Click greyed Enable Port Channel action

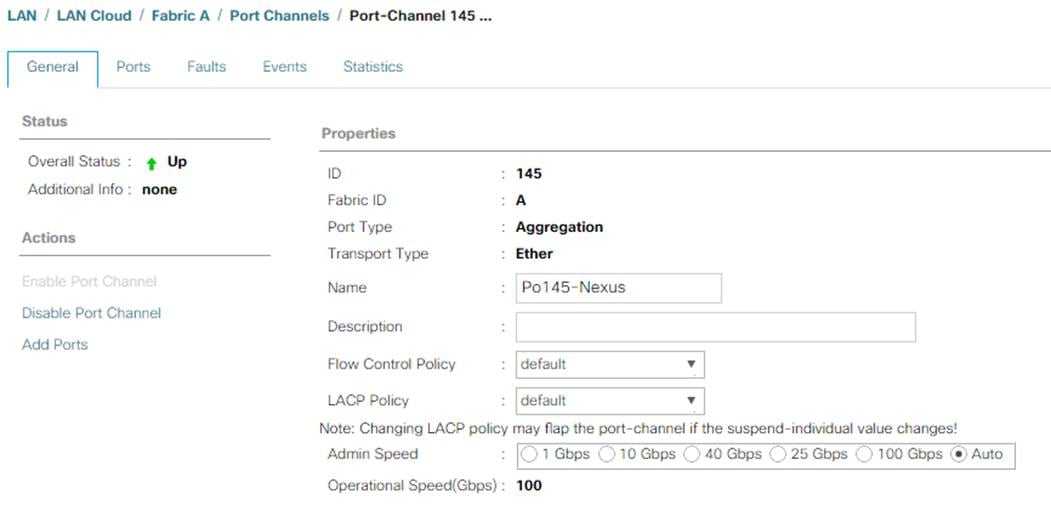[89, 281]
